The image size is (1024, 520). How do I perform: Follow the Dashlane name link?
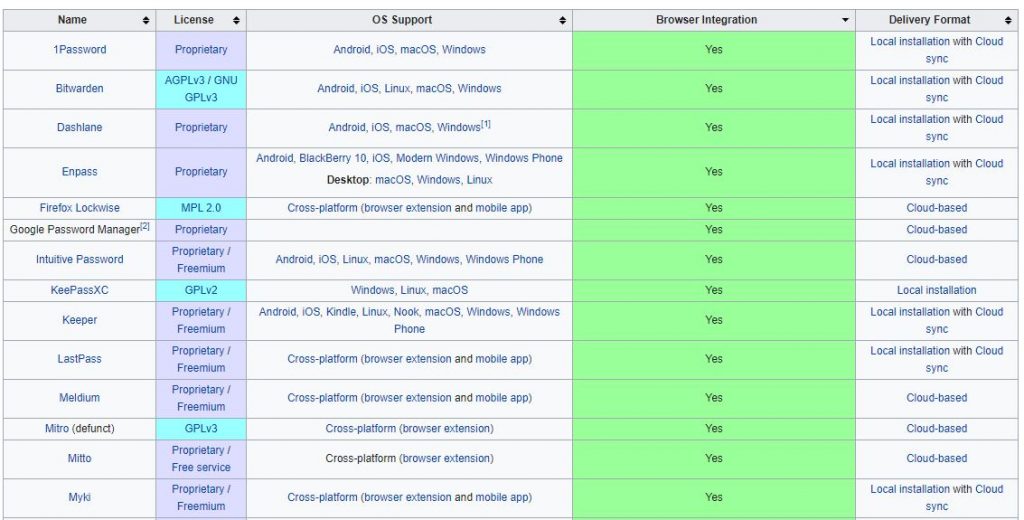click(x=79, y=127)
